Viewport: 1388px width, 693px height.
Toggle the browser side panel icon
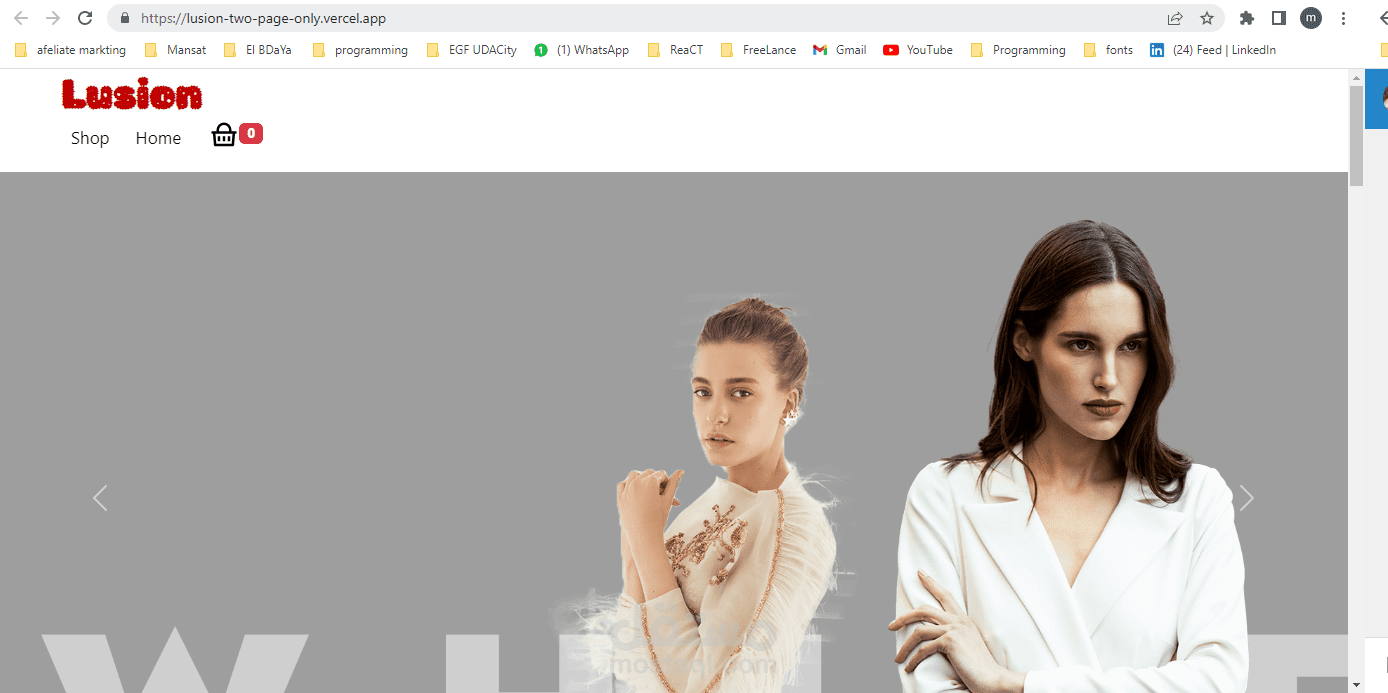point(1278,18)
